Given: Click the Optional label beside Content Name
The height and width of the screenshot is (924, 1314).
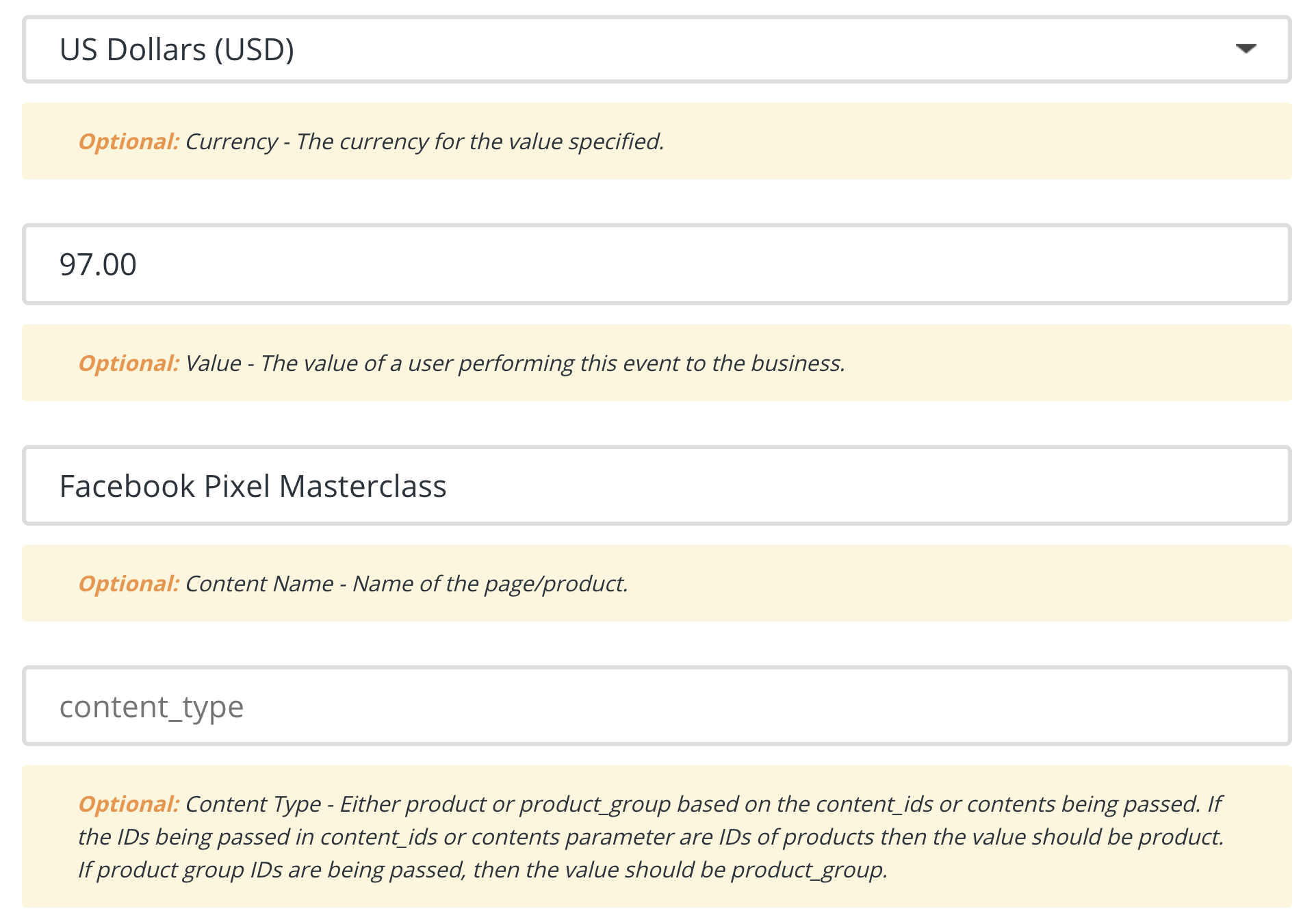Looking at the screenshot, I should coord(129,583).
